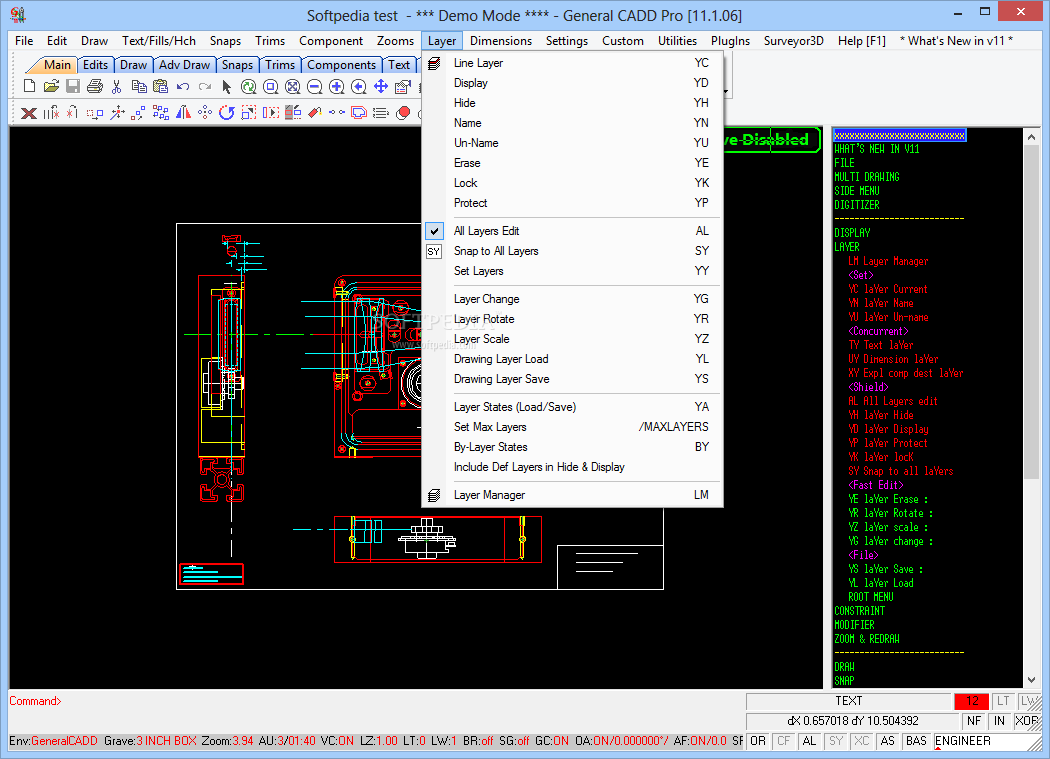Choose Layer States (Load/Save) entry
Image resolution: width=1050 pixels, height=759 pixels.
pyautogui.click(x=573, y=407)
